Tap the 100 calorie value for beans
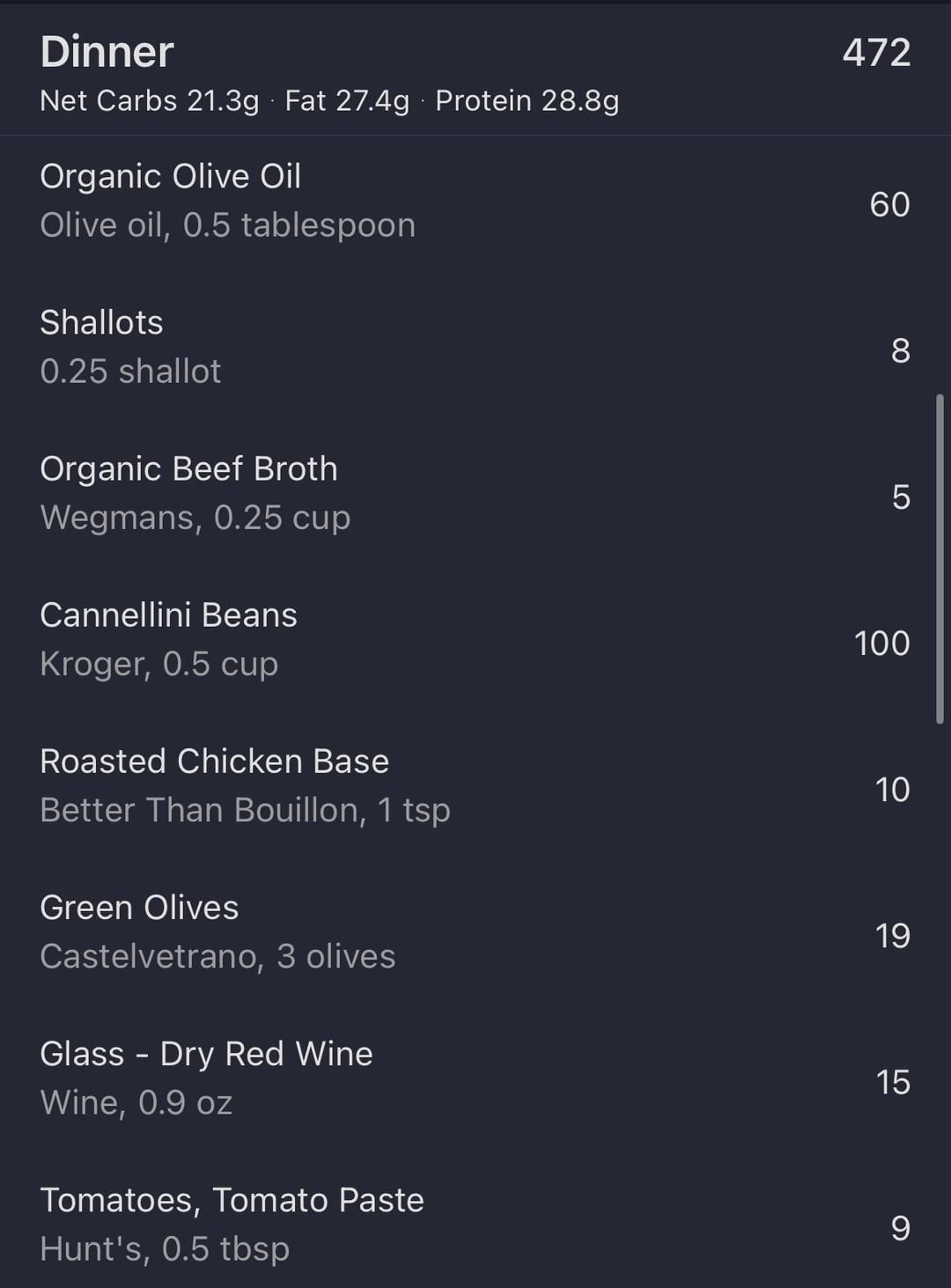The height and width of the screenshot is (1288, 951). pyautogui.click(x=881, y=644)
